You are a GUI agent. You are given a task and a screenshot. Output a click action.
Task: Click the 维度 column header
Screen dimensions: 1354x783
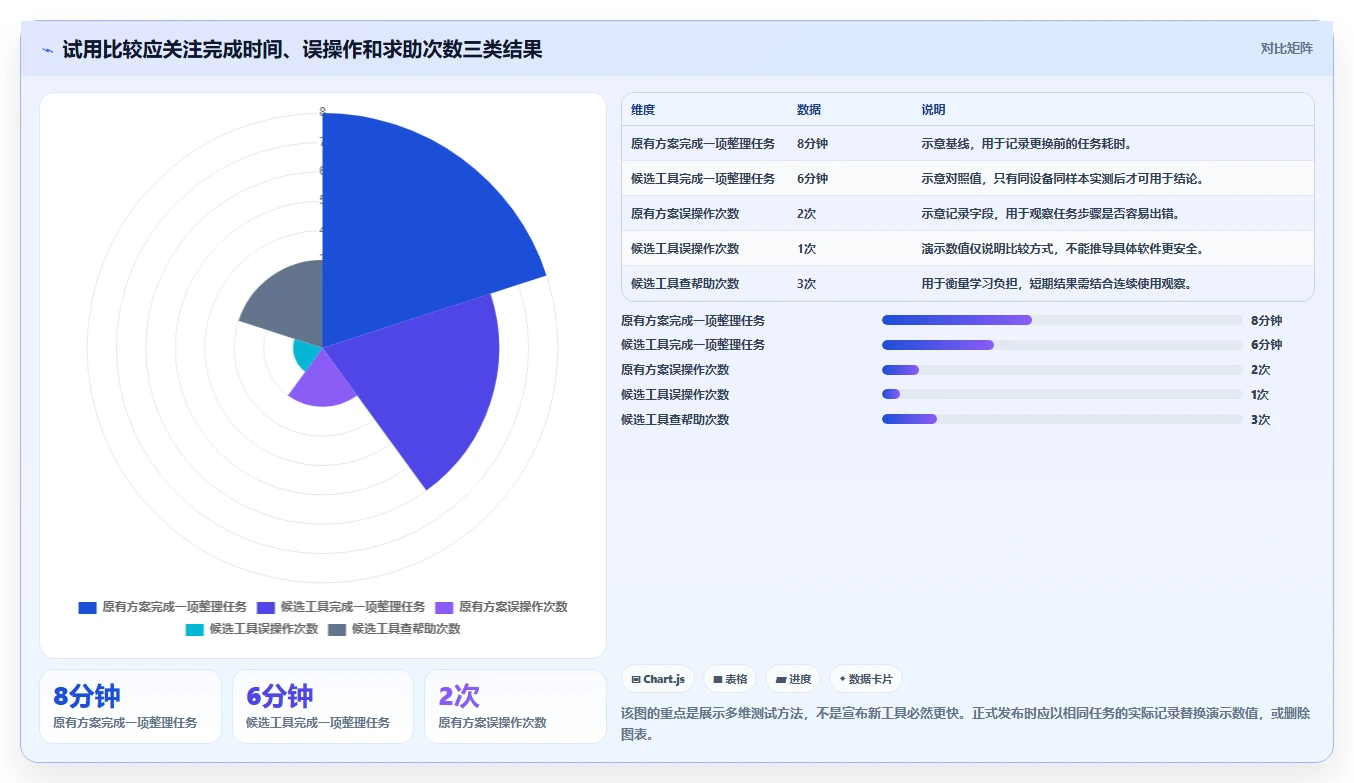[x=643, y=110]
